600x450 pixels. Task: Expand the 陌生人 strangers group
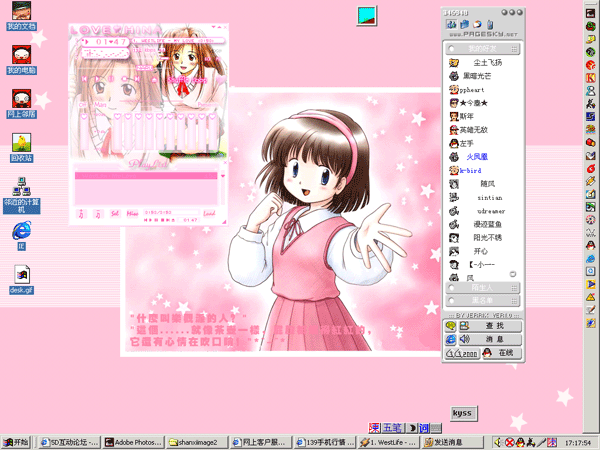click(x=482, y=288)
